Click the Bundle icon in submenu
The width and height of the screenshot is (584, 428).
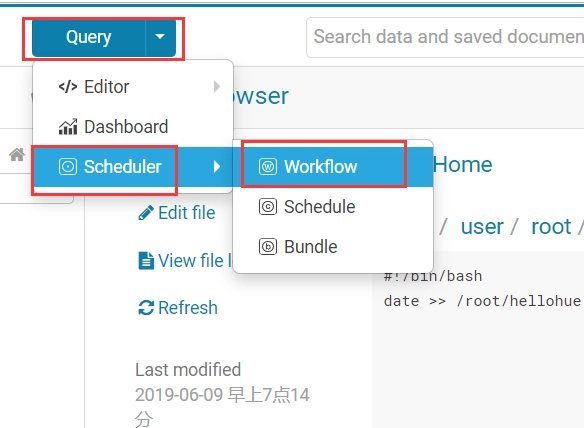click(268, 247)
